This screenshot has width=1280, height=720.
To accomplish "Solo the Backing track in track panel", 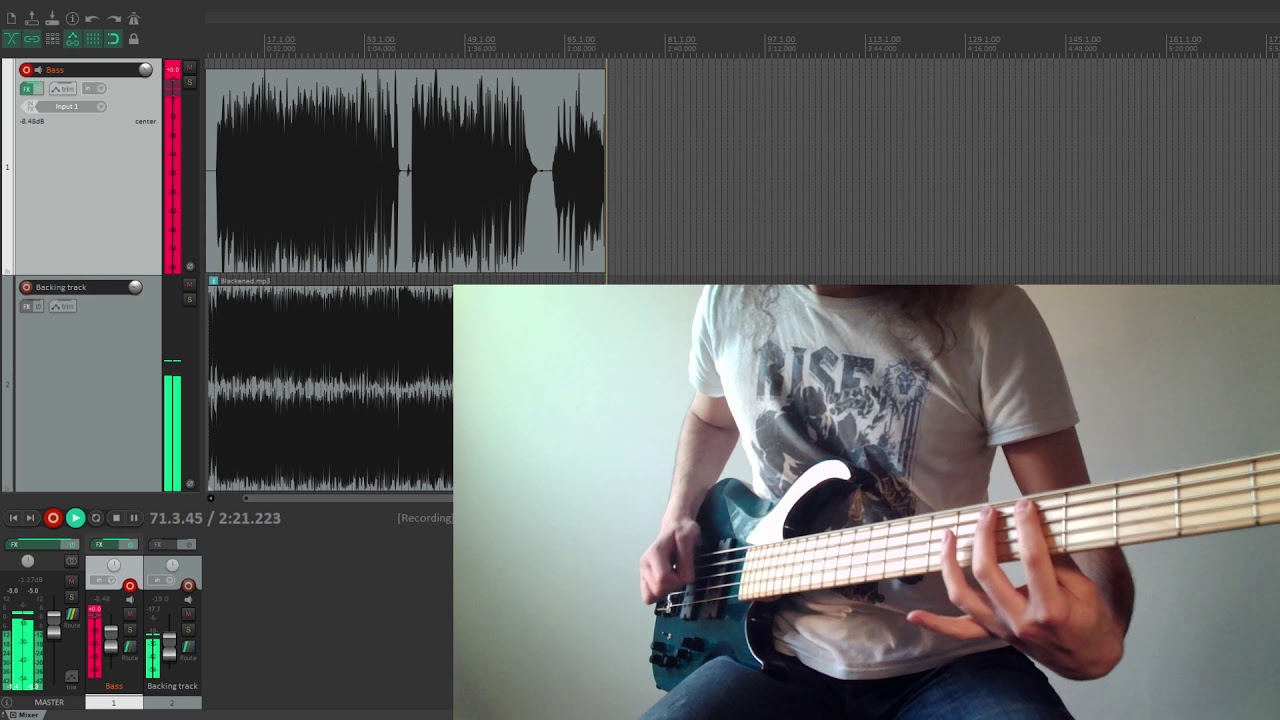I will pyautogui.click(x=190, y=299).
